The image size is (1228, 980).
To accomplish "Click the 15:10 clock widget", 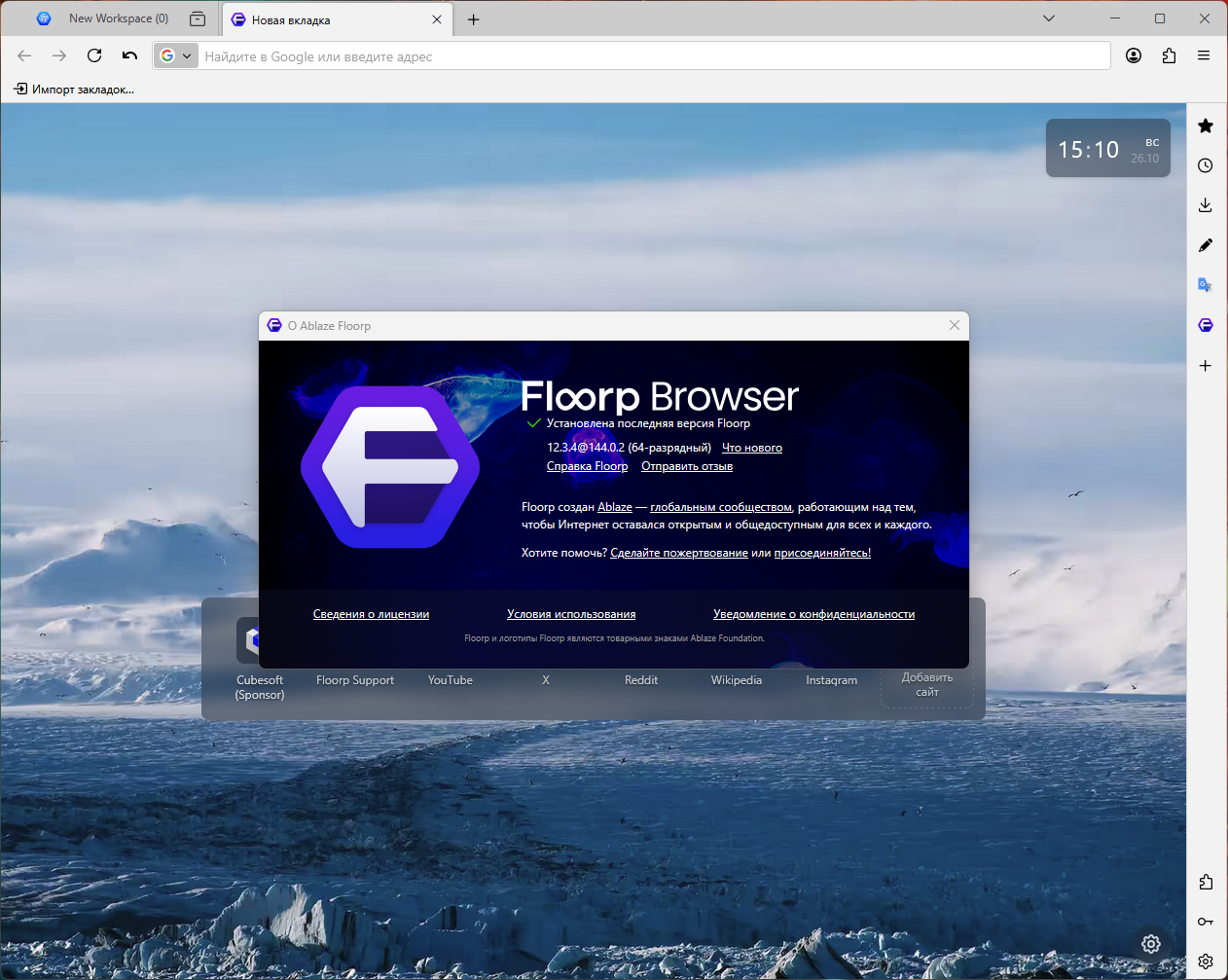I will (x=1107, y=149).
